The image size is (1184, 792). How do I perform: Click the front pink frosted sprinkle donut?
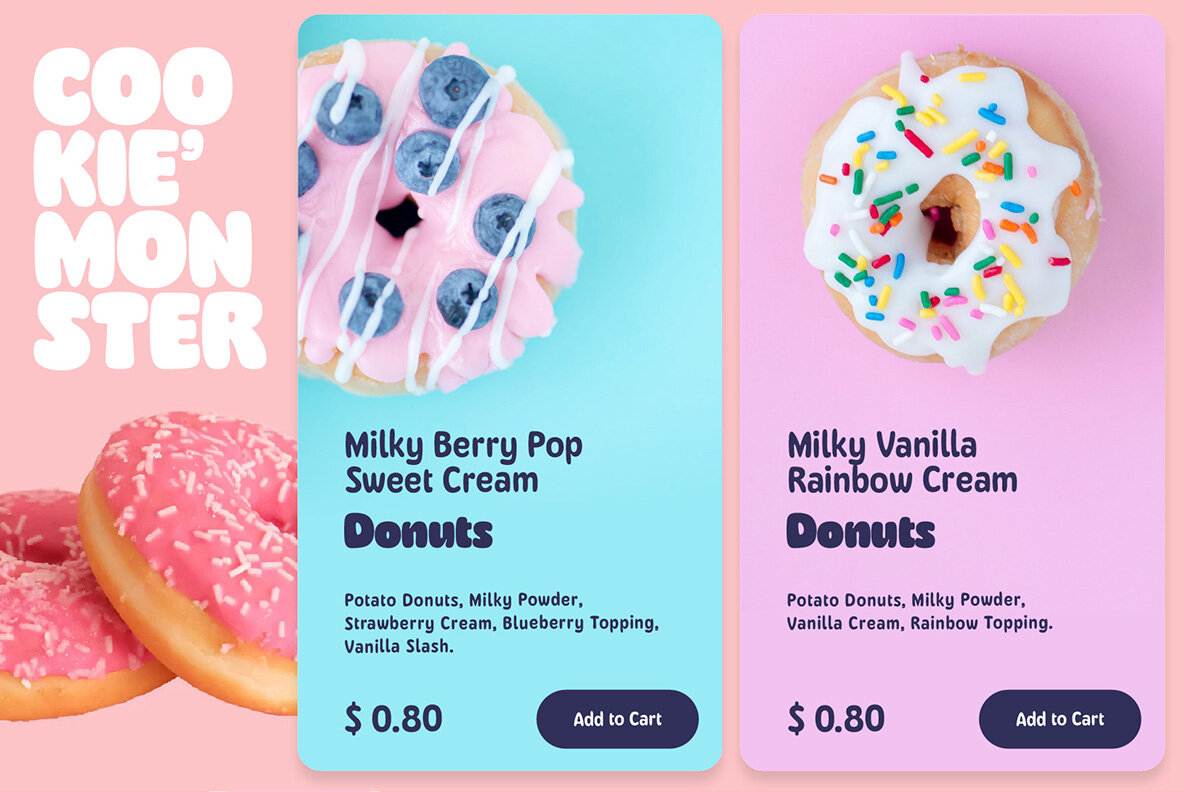coord(189,559)
